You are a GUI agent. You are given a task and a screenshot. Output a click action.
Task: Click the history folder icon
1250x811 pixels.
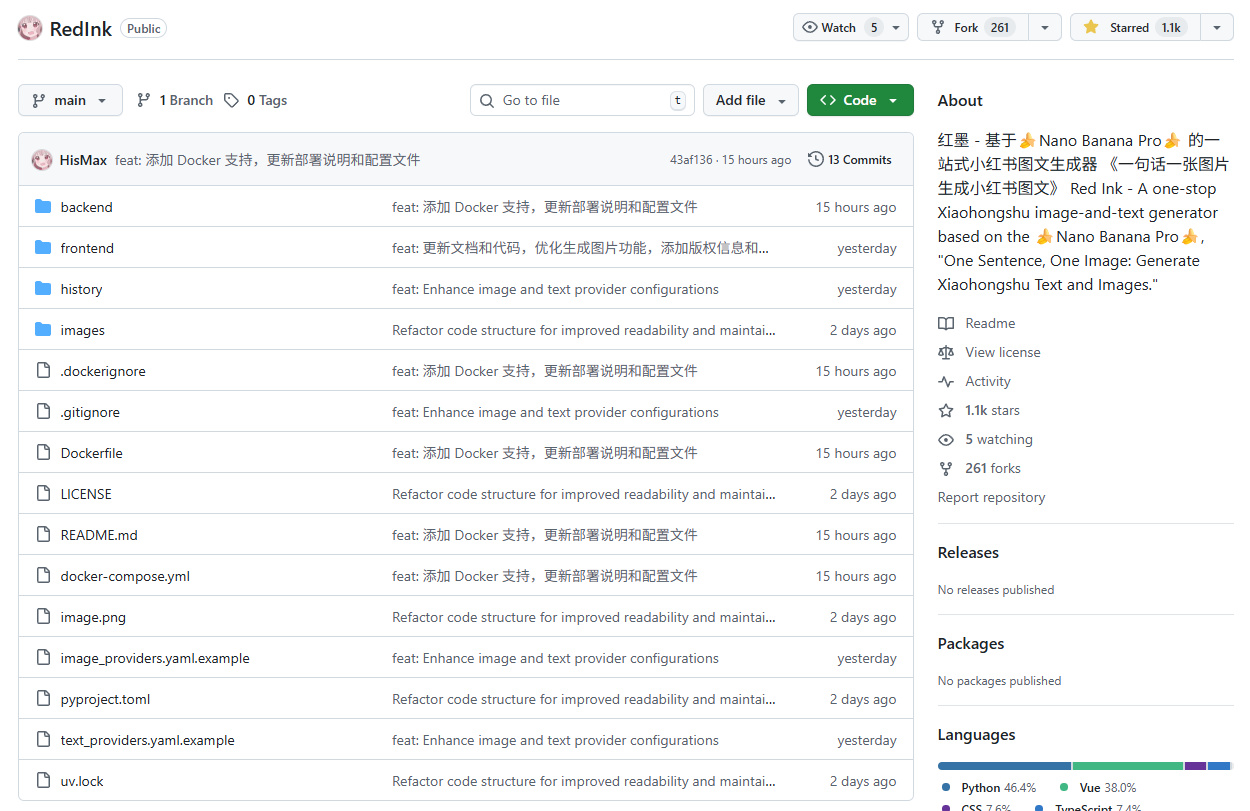click(43, 289)
